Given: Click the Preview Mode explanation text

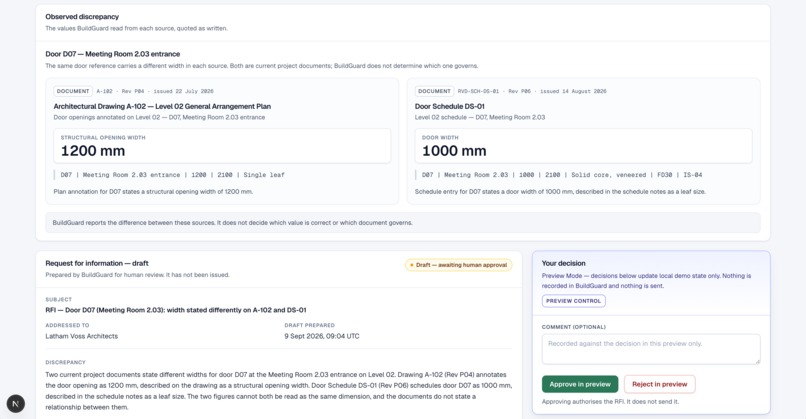Looking at the screenshot, I should tap(646, 281).
